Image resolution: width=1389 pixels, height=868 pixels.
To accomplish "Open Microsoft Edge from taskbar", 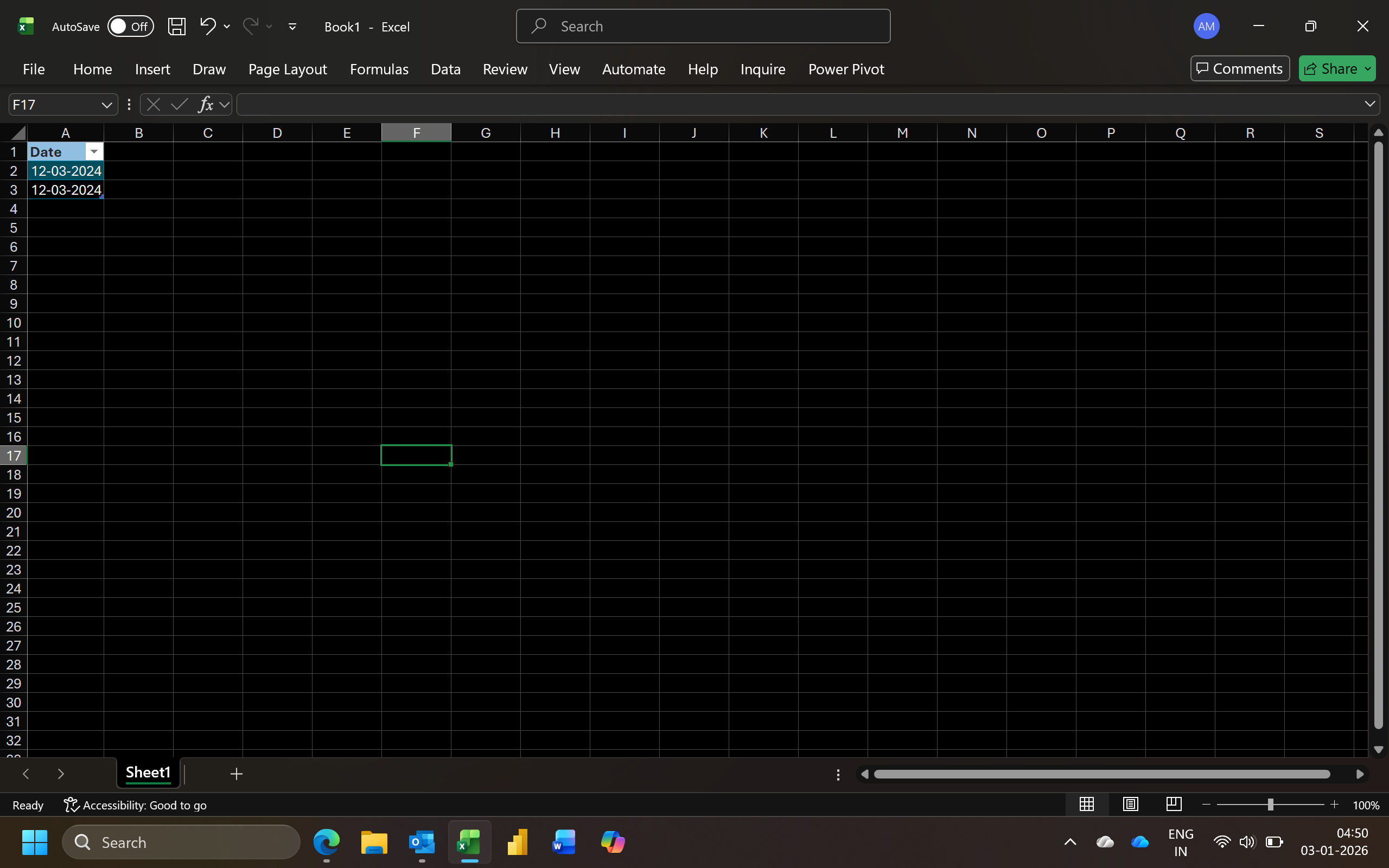I will pyautogui.click(x=326, y=842).
